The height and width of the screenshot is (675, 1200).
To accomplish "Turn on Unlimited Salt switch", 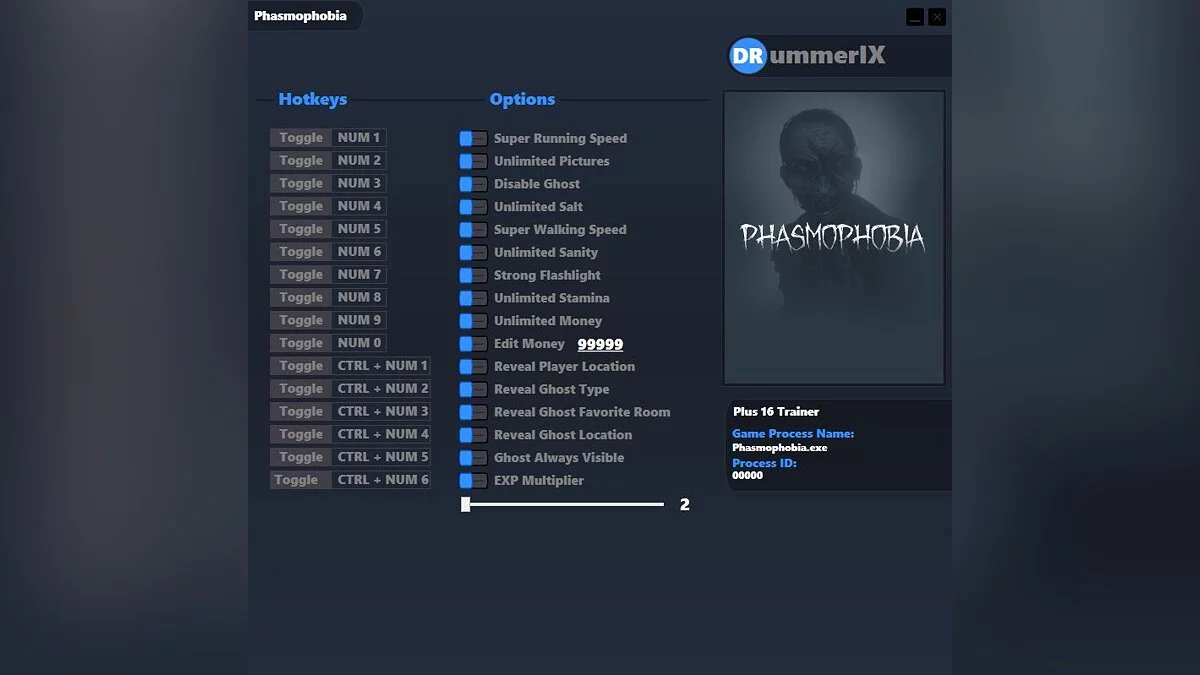I will point(473,207).
